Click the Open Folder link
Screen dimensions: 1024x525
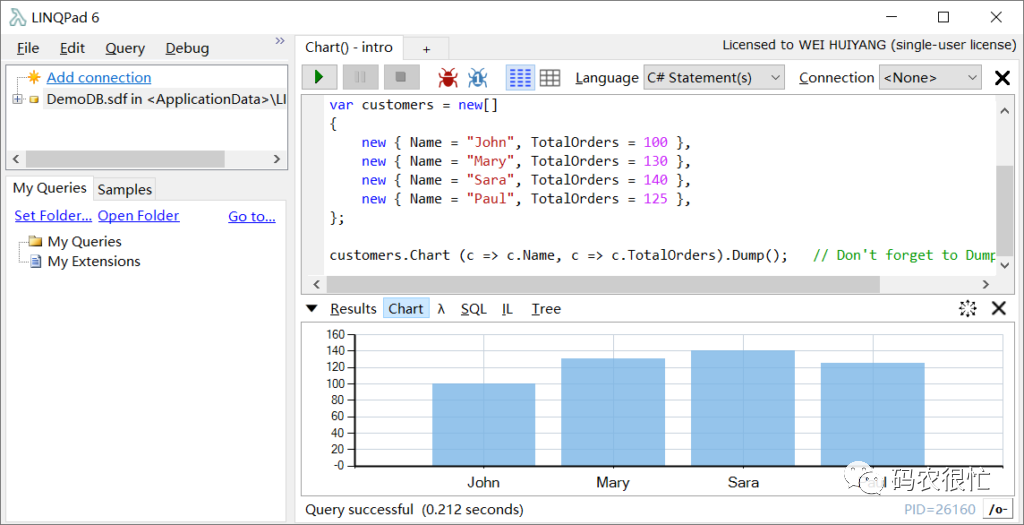pos(138,216)
